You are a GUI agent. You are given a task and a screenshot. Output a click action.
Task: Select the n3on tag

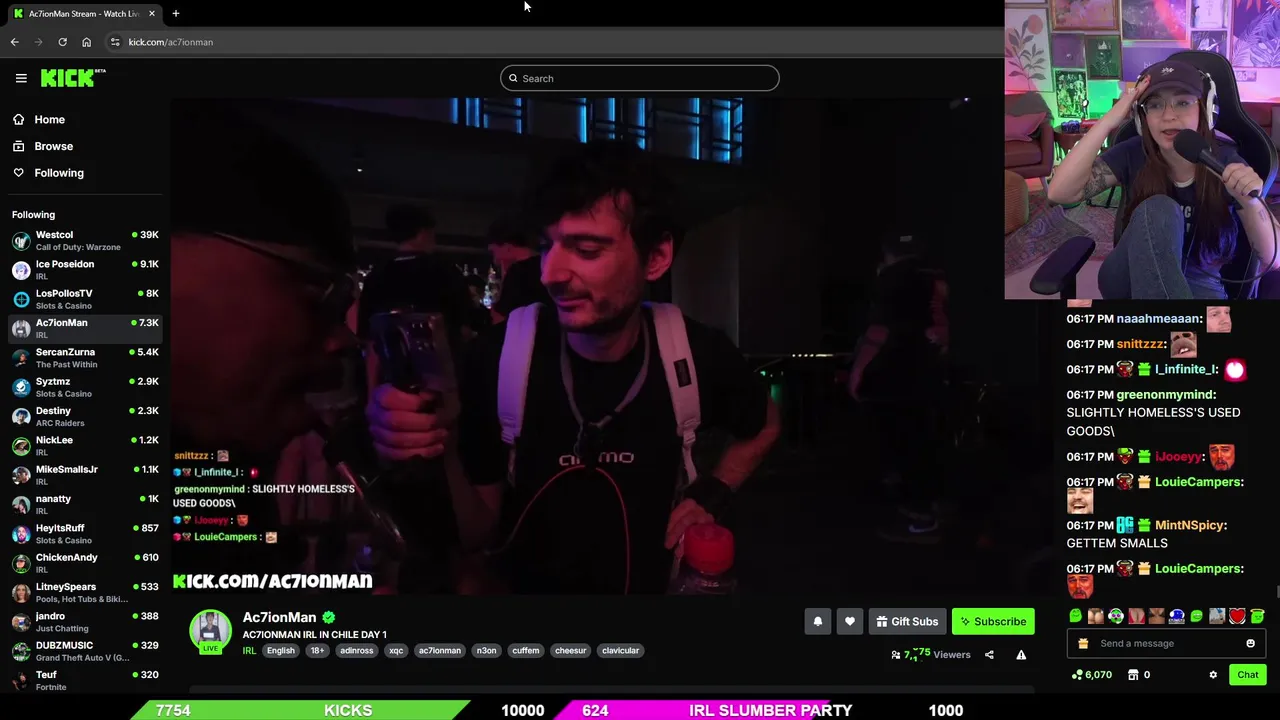(x=486, y=651)
